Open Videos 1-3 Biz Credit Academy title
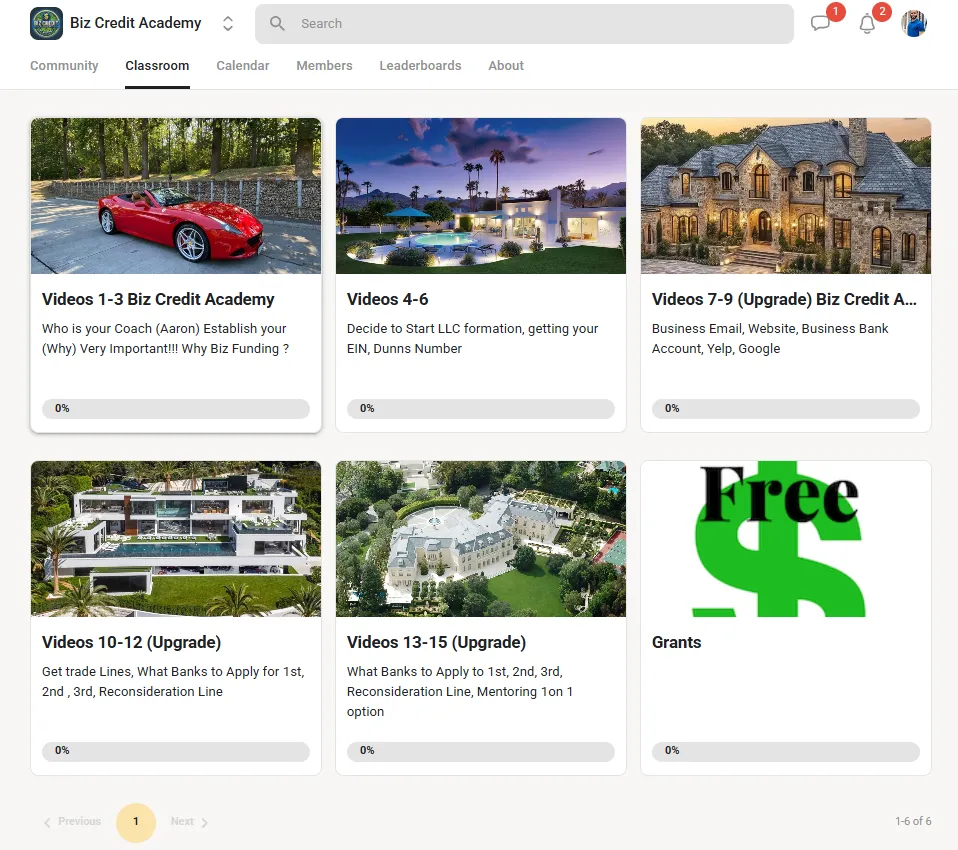 [x=158, y=299]
